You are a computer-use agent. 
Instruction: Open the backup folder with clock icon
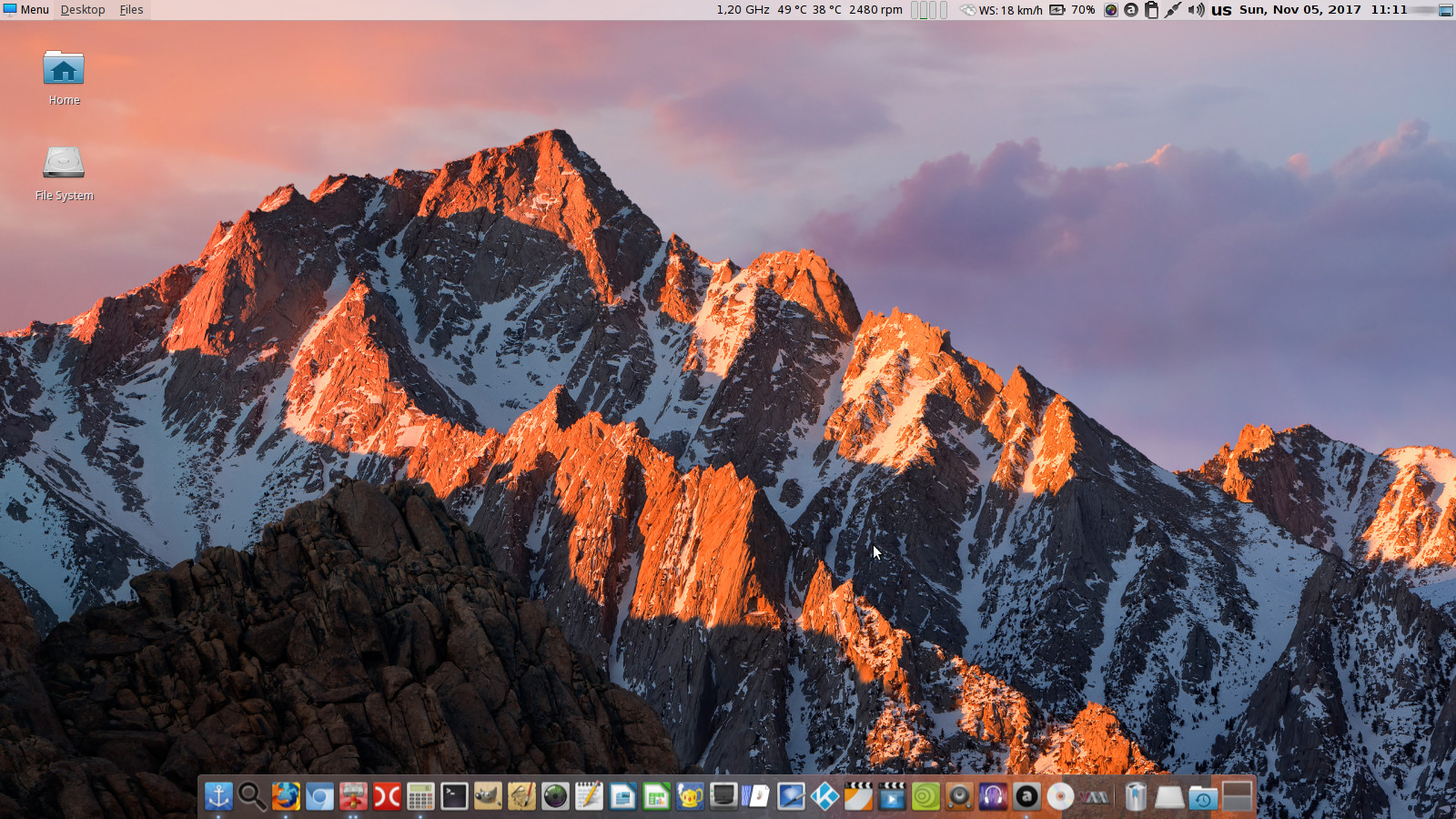tap(1203, 797)
